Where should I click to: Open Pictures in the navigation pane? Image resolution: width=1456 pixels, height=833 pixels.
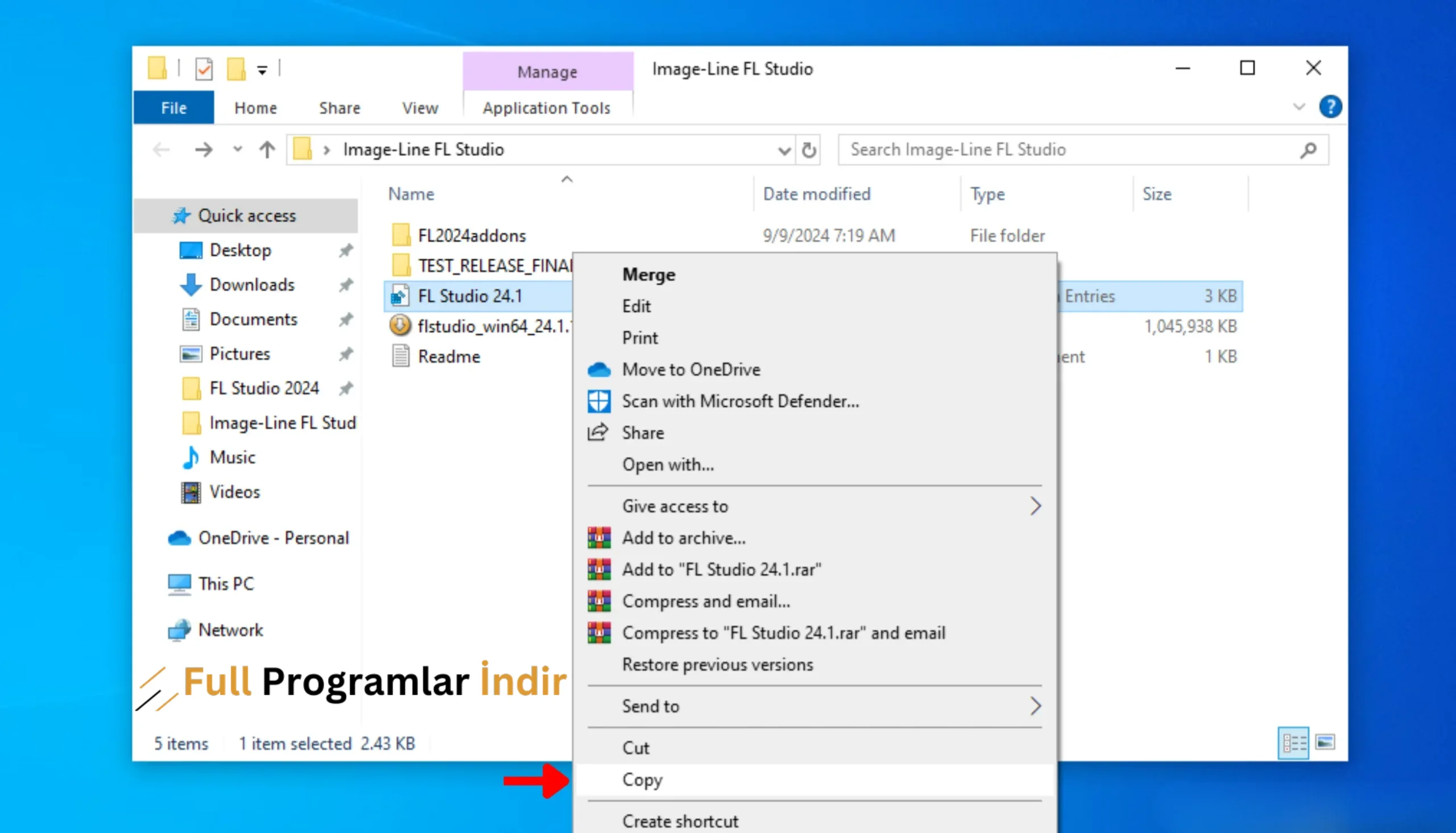239,354
